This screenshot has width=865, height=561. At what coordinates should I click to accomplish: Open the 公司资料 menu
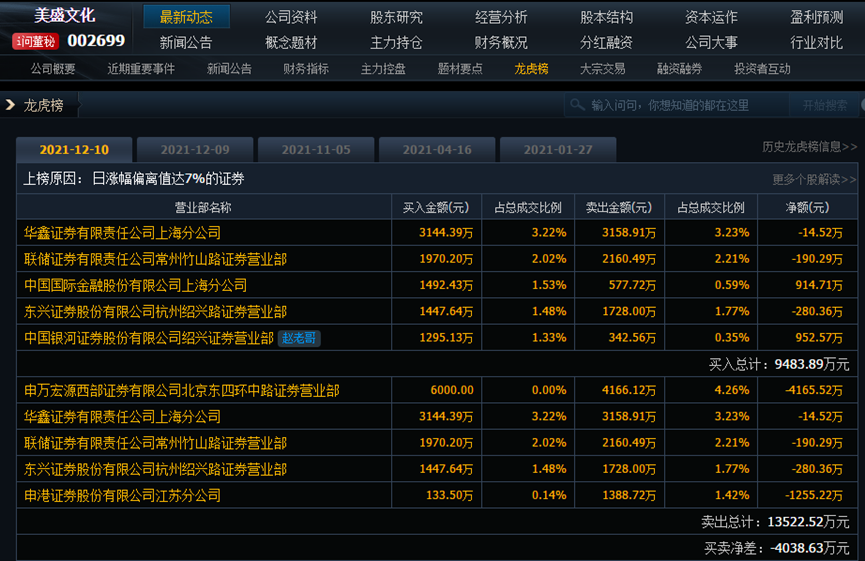pos(291,17)
